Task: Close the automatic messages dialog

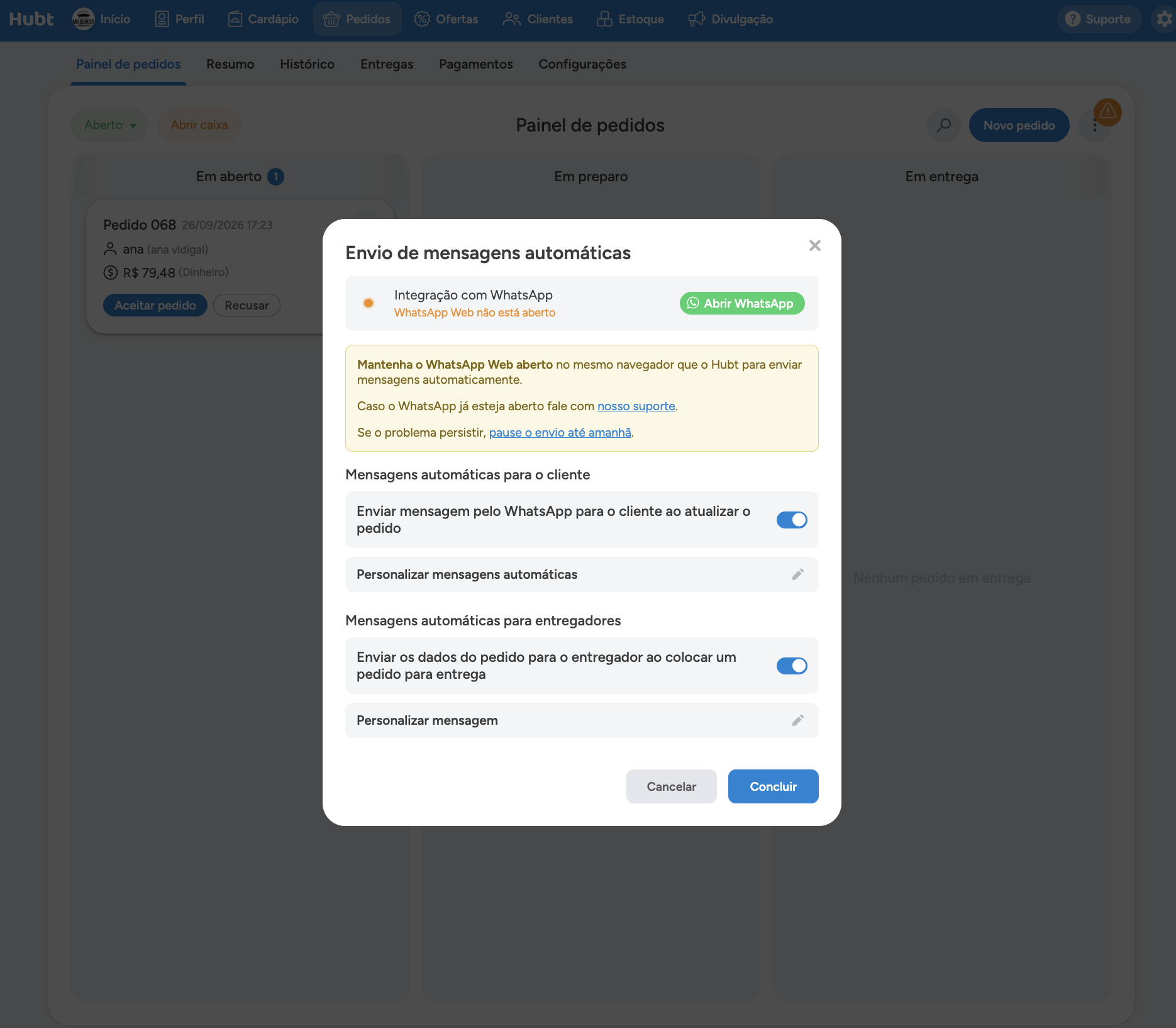Action: click(814, 245)
